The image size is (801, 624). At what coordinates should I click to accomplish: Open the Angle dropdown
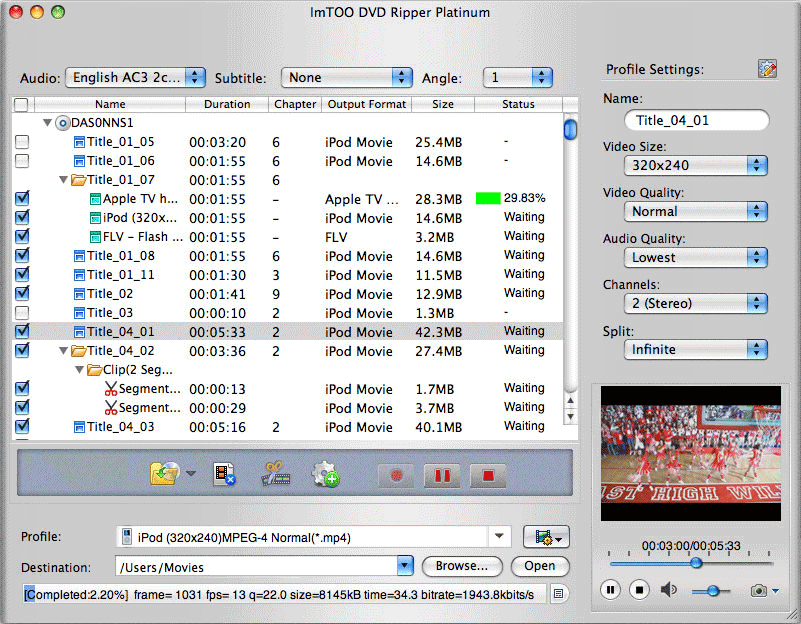coord(517,78)
